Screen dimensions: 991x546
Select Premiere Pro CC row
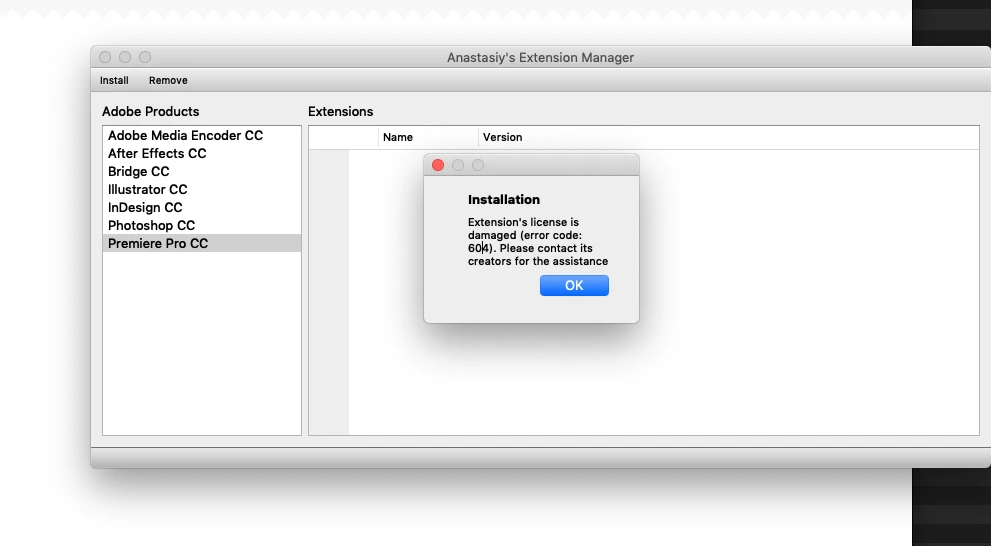tap(202, 243)
